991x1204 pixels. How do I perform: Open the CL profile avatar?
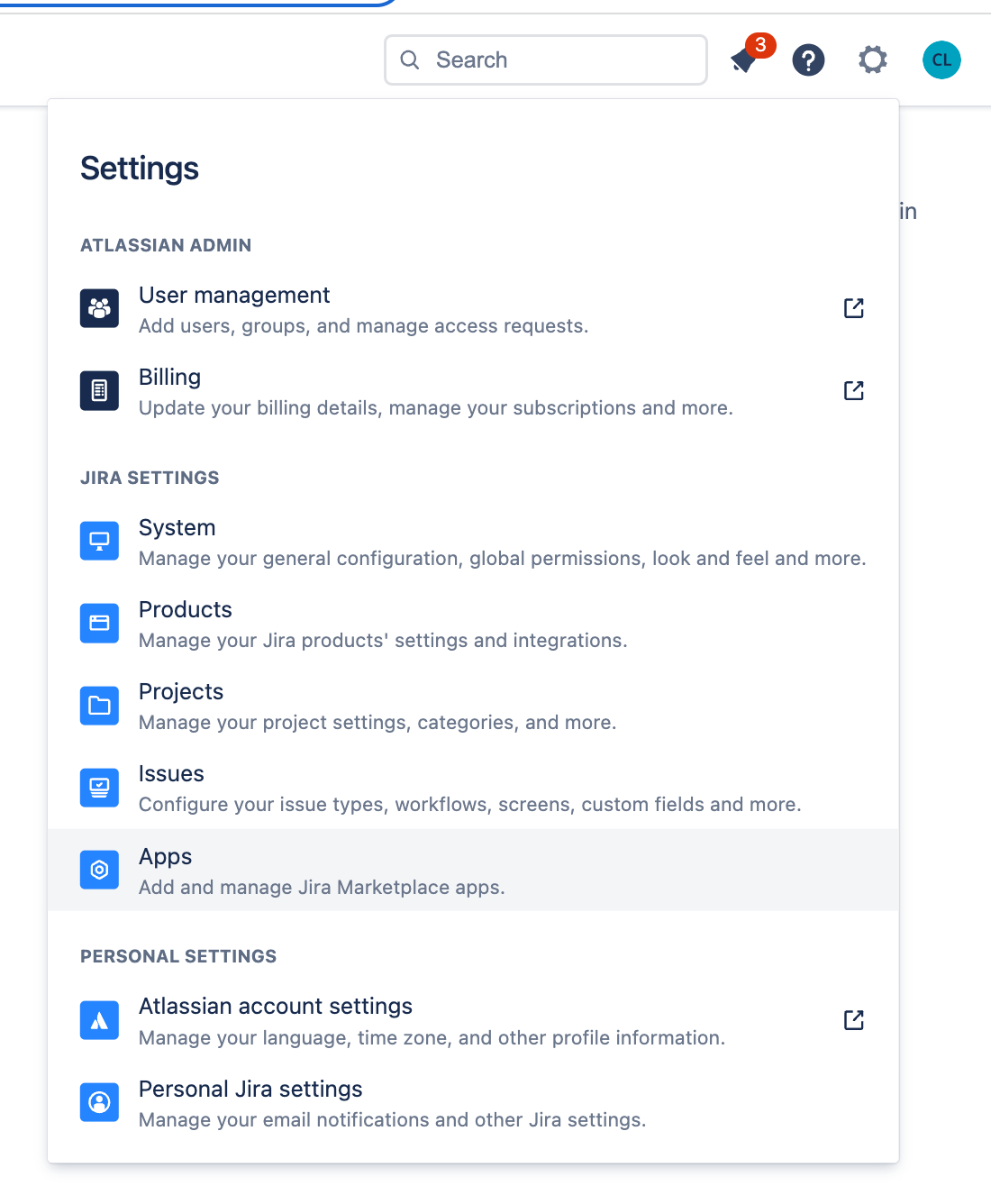pyautogui.click(x=941, y=60)
